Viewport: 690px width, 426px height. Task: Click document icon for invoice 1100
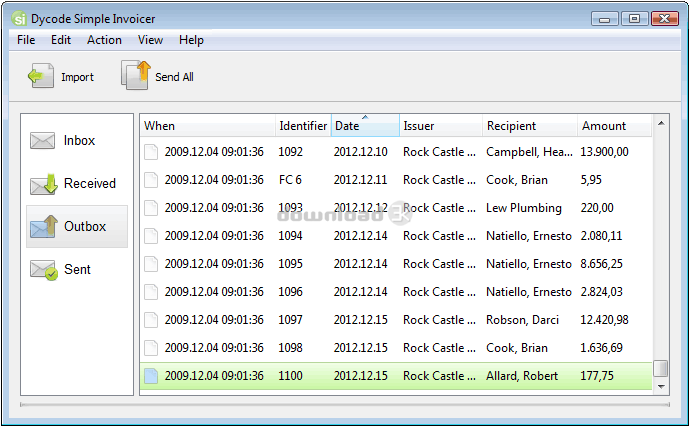coord(151,376)
